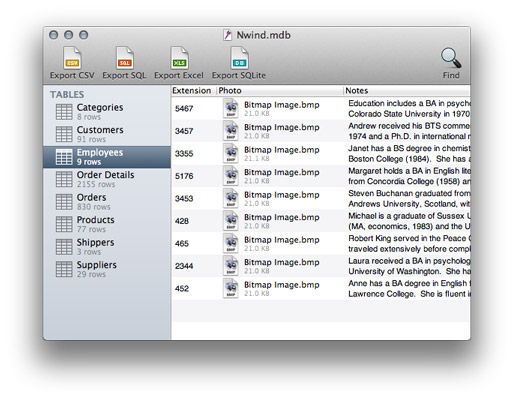Click the bitmap file icon in row 5176

(231, 176)
